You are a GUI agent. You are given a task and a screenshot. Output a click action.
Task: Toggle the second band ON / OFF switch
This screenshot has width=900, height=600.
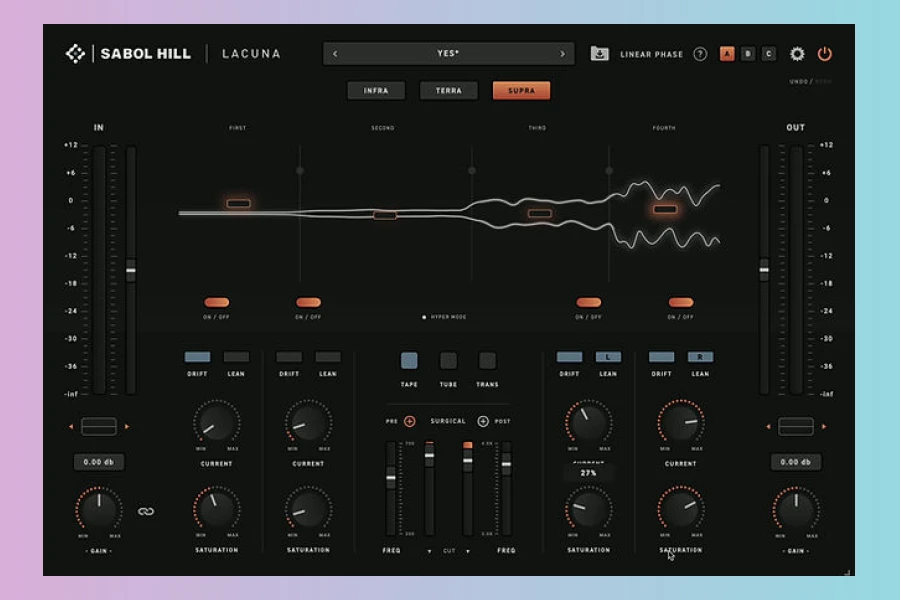pyautogui.click(x=308, y=303)
